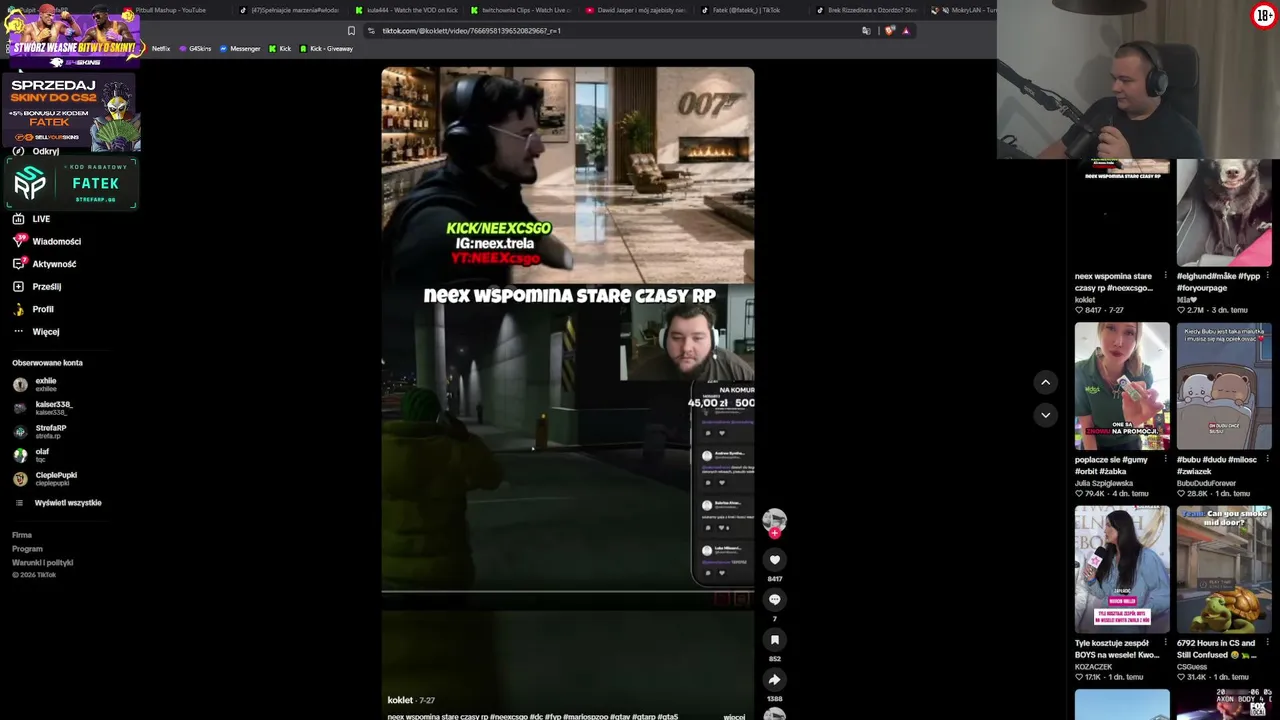Switch to 'Dawid Jasper' YouTube tab

pyautogui.click(x=635, y=10)
